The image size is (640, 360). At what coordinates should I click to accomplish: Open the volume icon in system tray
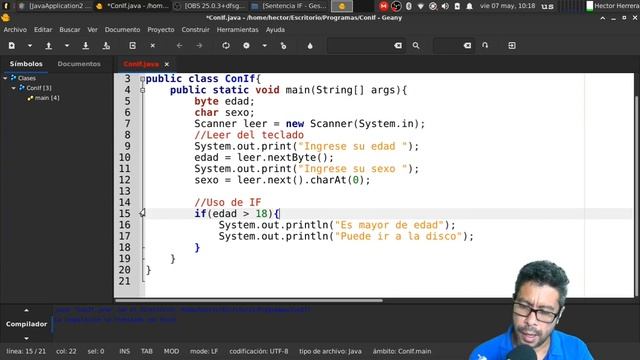445,6
